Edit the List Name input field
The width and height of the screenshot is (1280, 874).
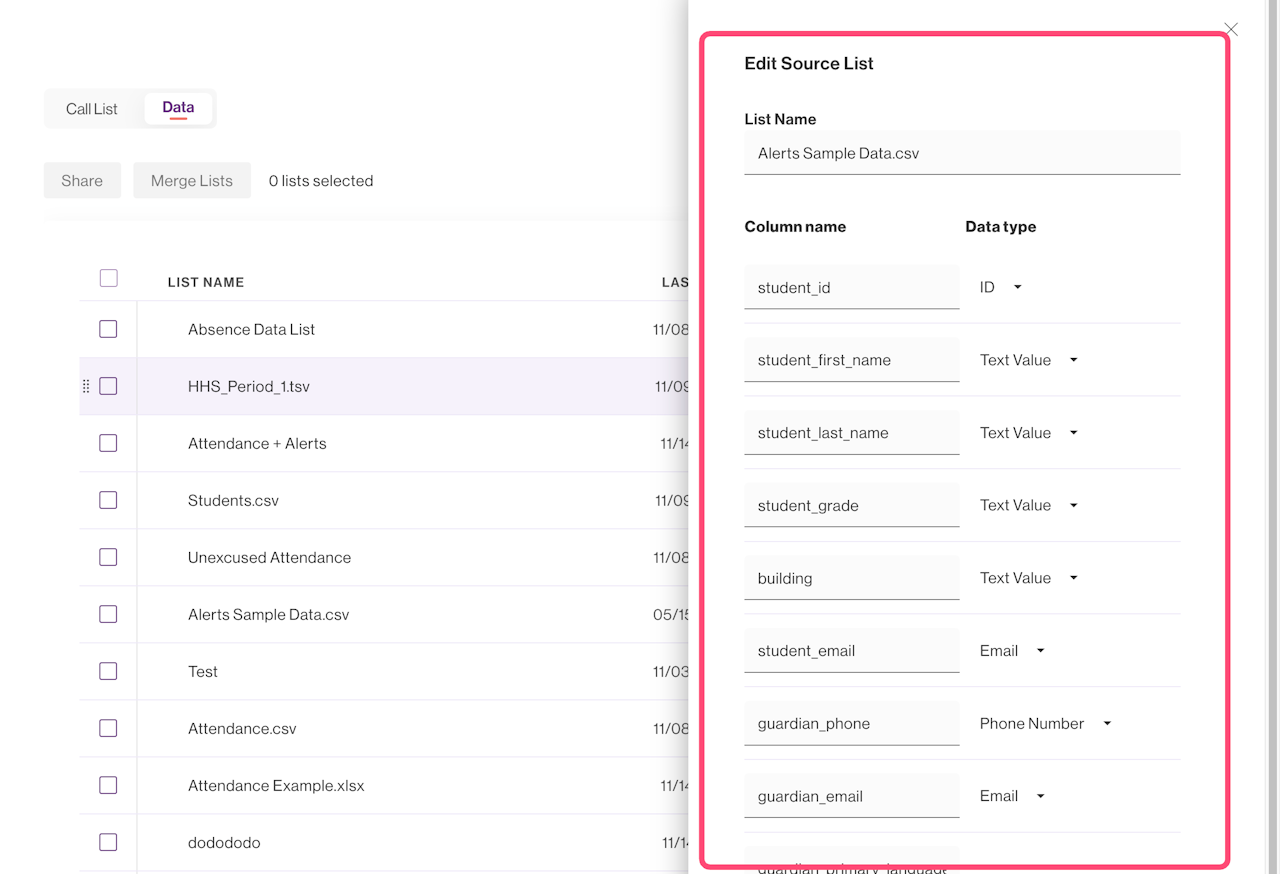pyautogui.click(x=962, y=154)
